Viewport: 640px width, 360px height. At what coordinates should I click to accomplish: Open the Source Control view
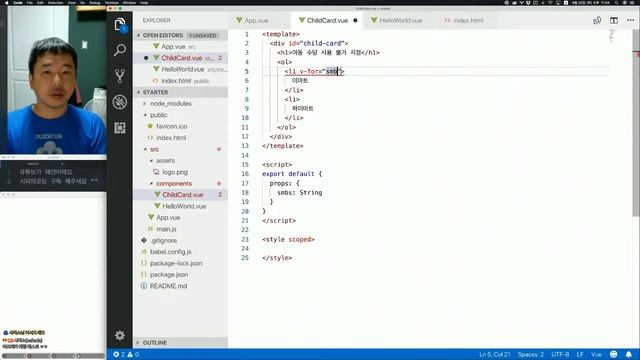(120, 76)
